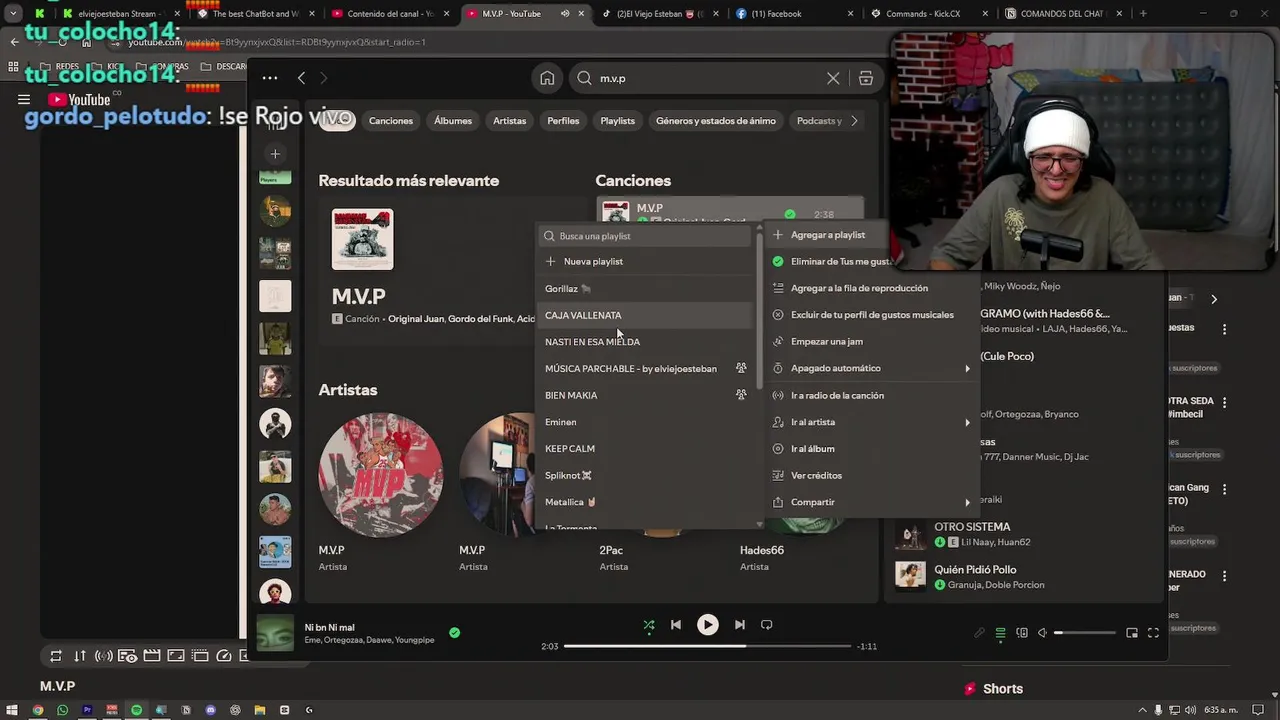1280x720 pixels.
Task: Select Empezar una jam
Action: (x=871, y=341)
